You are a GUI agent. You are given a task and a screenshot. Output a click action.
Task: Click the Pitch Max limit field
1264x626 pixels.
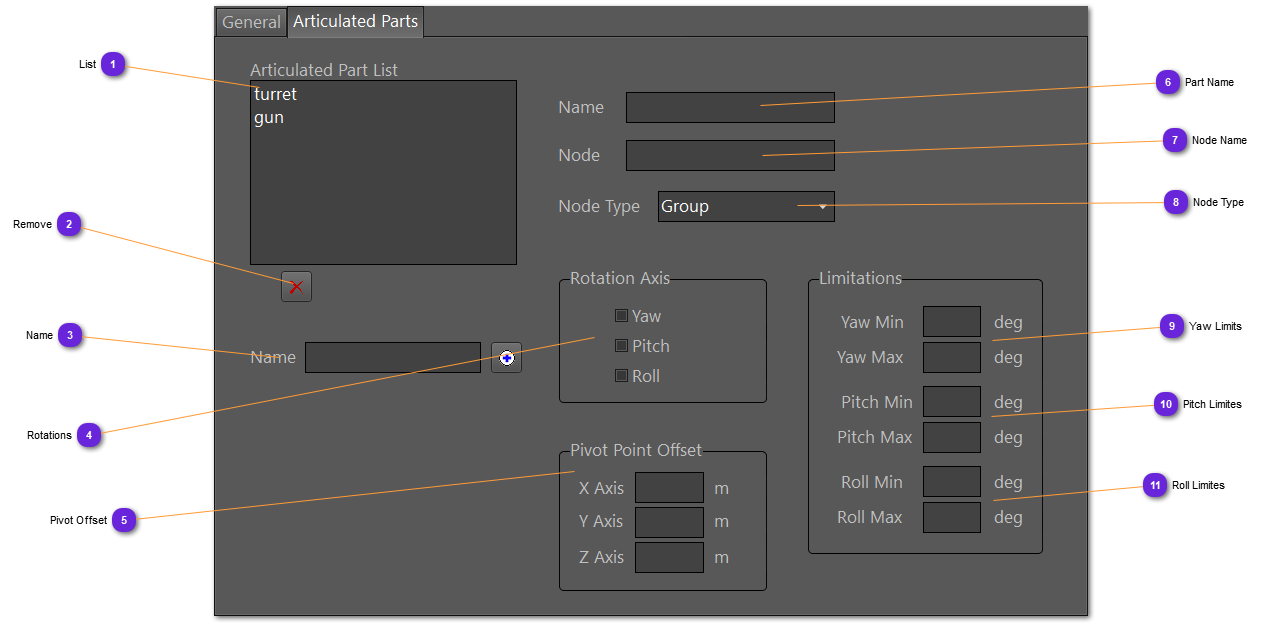[951, 437]
